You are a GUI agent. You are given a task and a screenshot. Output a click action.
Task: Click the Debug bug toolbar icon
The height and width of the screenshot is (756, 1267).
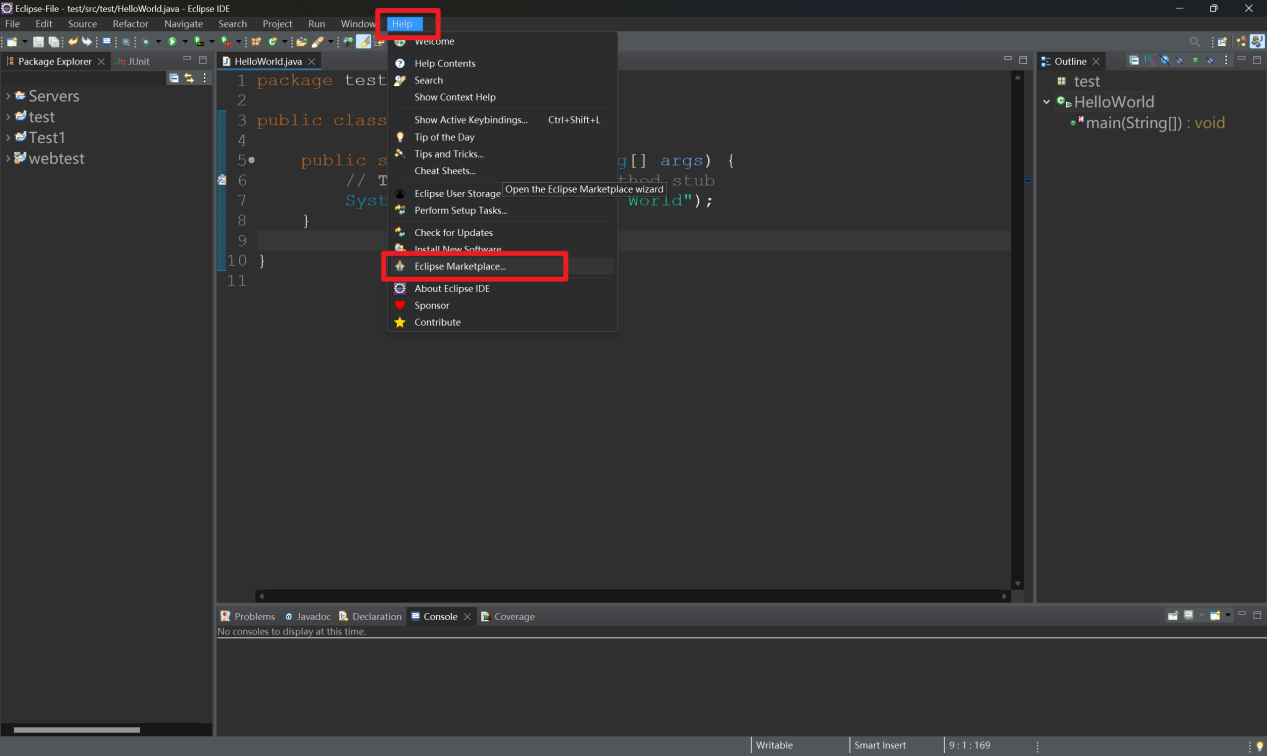pyautogui.click(x=146, y=42)
